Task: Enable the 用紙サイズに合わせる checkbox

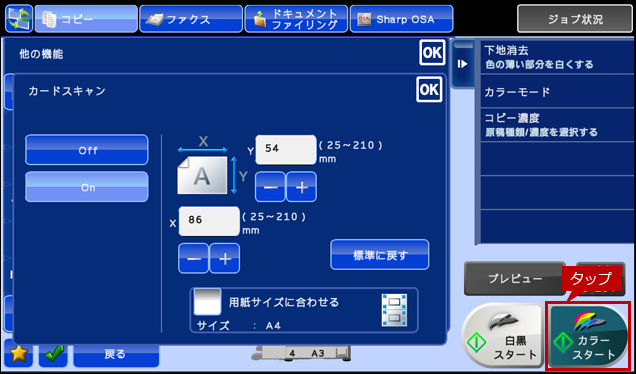Action: [x=207, y=302]
